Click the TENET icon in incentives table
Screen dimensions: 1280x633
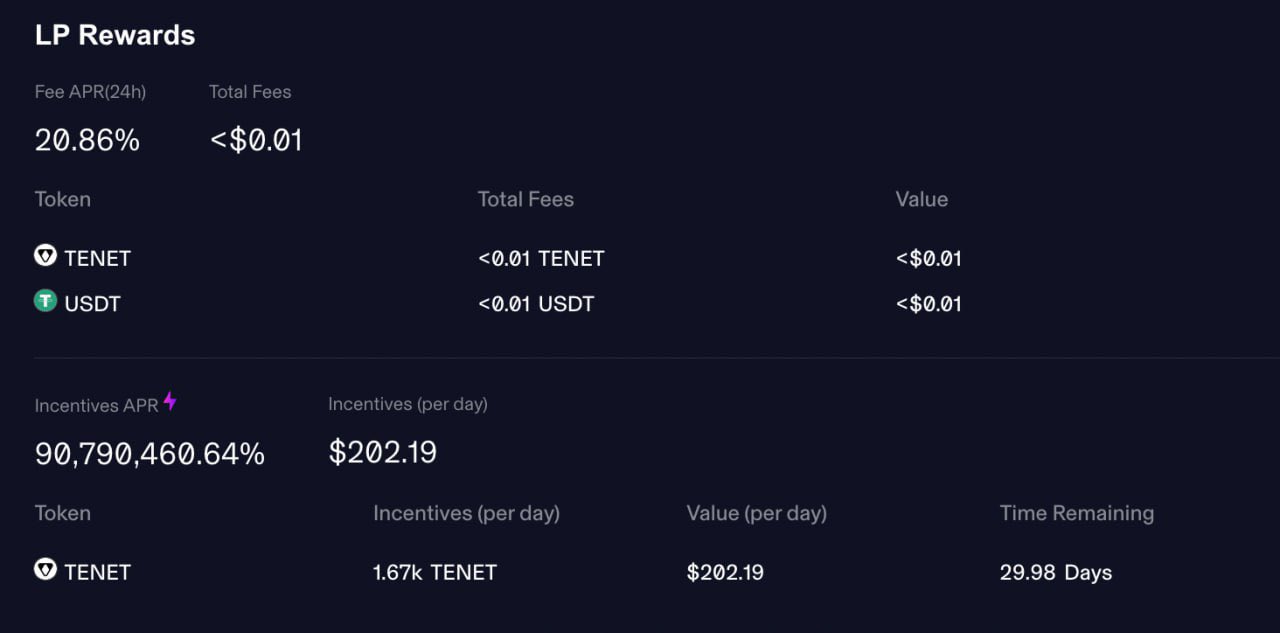[45, 570]
